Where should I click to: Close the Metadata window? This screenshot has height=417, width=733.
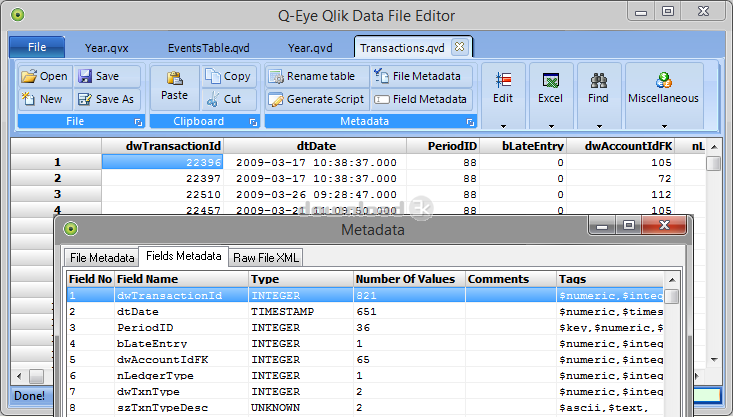[x=664, y=225]
